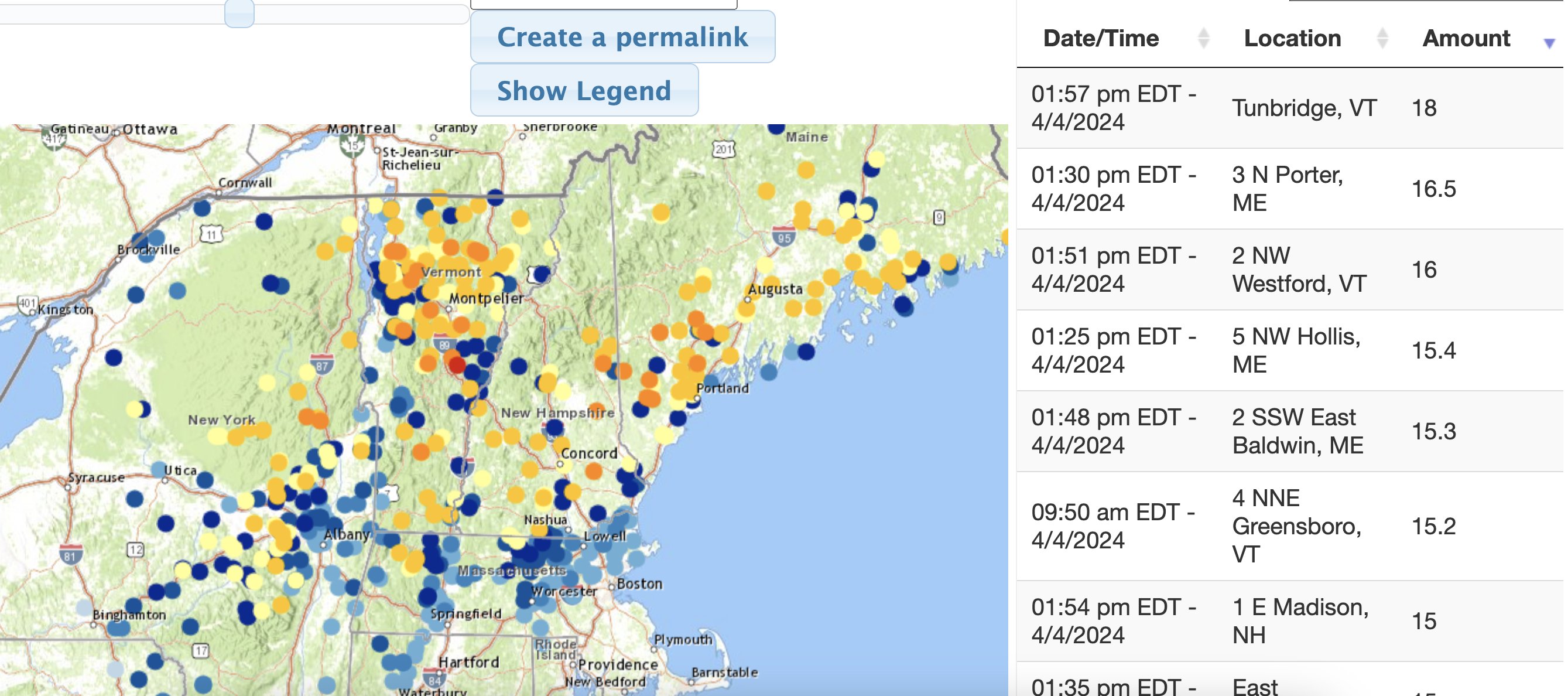1568x696 pixels.
Task: Click the Create a permalink button
Action: [x=622, y=37]
